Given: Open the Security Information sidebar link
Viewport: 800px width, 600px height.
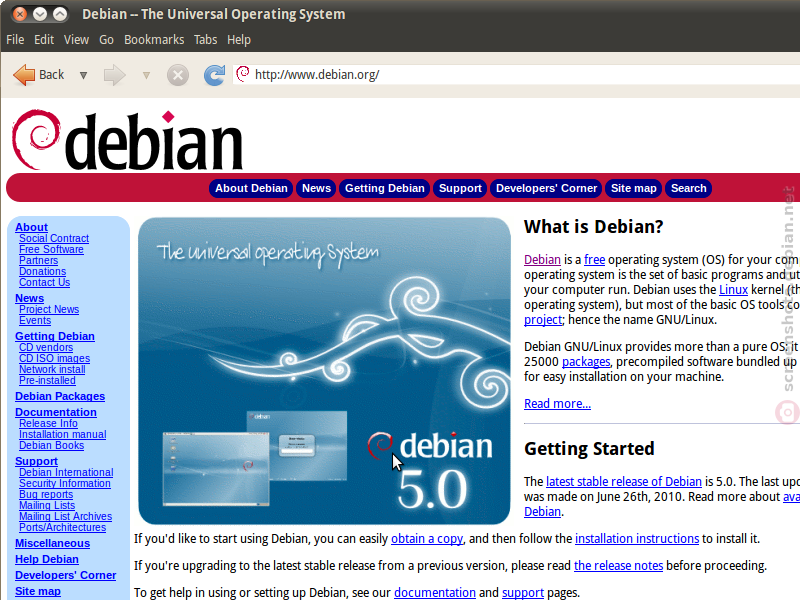Looking at the screenshot, I should click(65, 483).
